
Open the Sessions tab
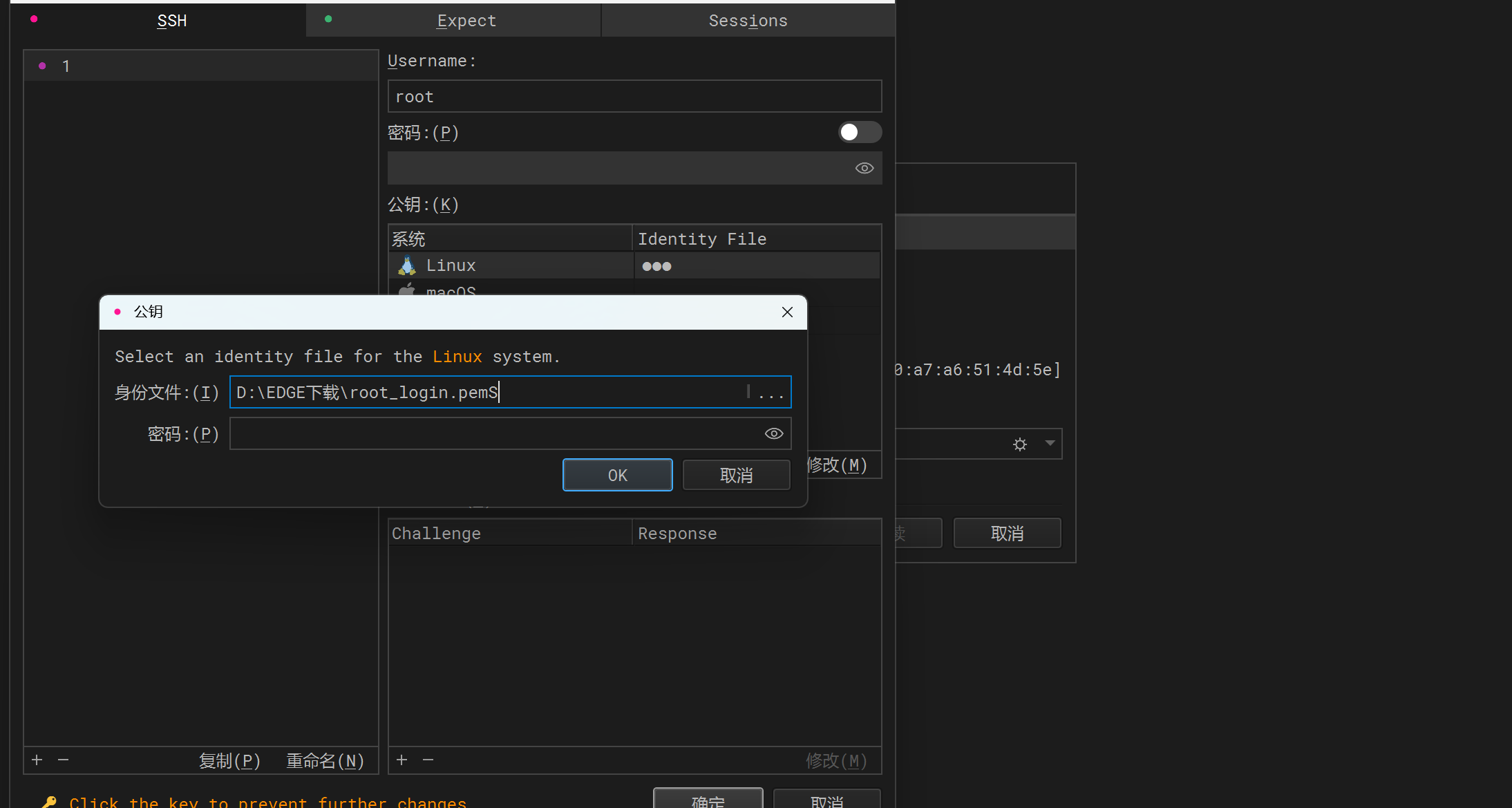748,21
